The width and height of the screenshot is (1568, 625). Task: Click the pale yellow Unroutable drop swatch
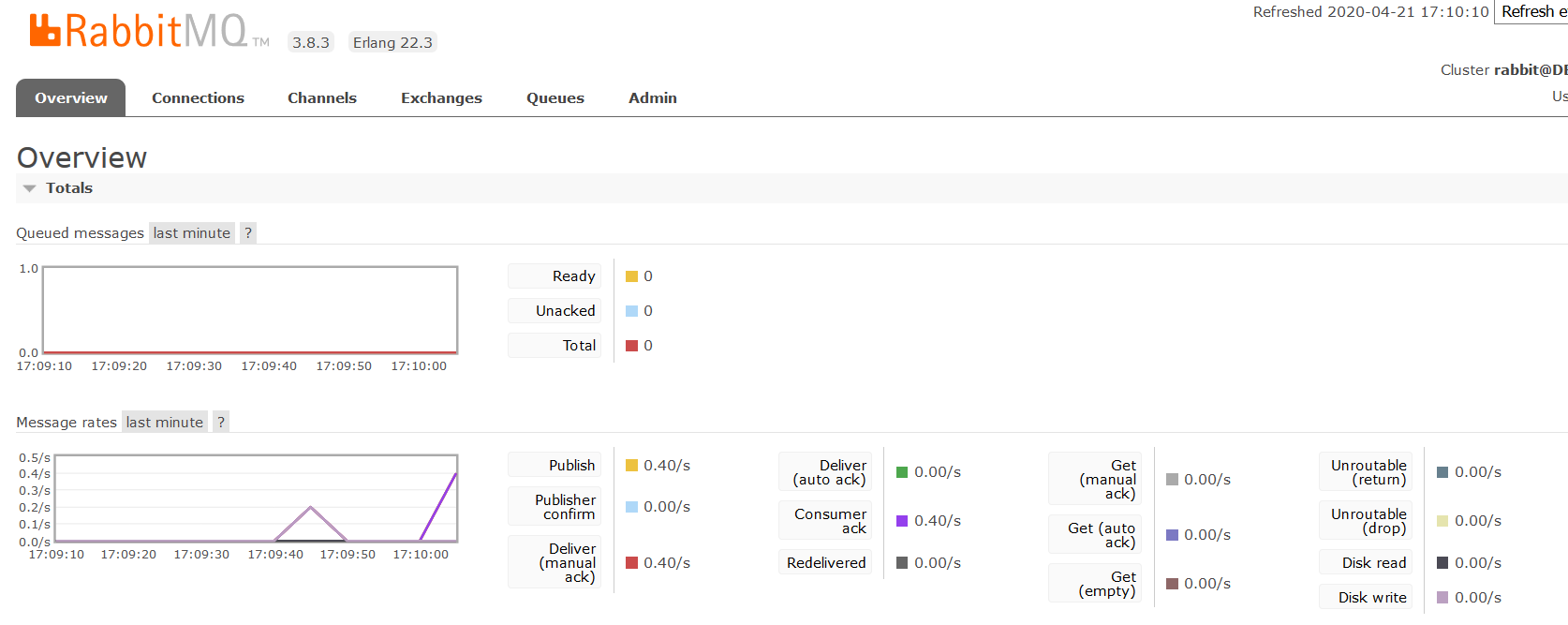[x=1442, y=521]
